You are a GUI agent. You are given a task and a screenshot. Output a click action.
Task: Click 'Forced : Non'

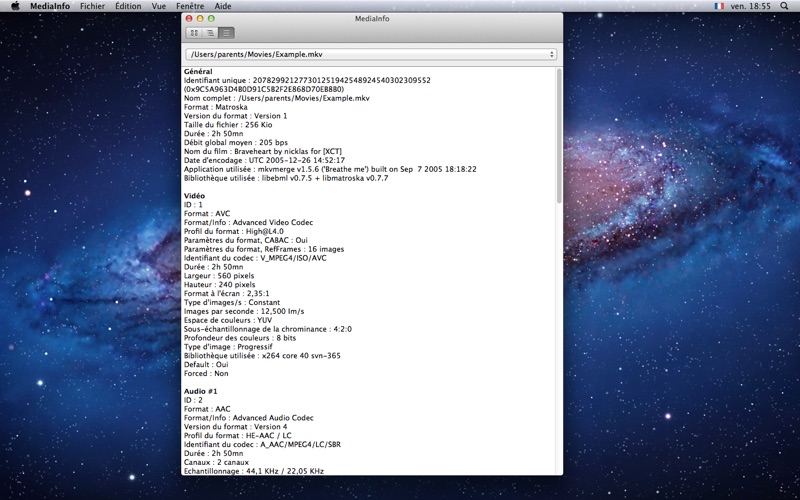click(x=206, y=373)
